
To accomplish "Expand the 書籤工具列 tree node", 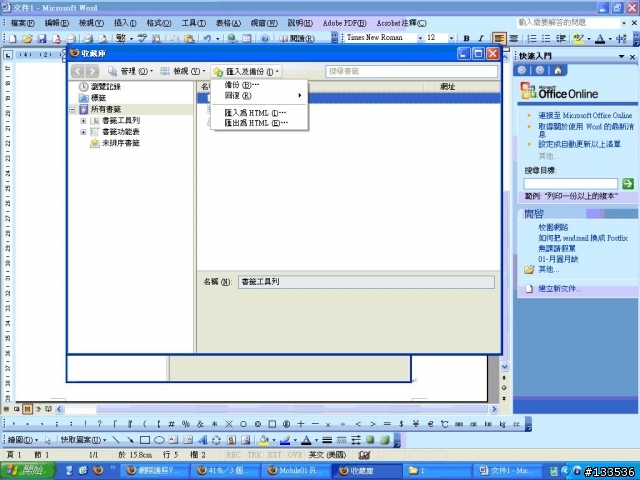I will point(83,121).
